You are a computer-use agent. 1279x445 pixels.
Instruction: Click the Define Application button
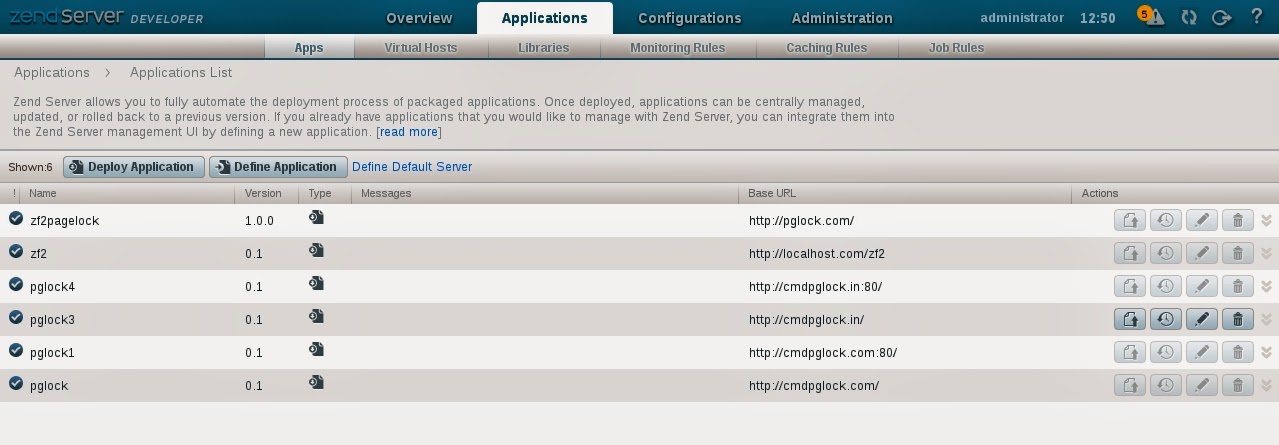click(x=278, y=167)
